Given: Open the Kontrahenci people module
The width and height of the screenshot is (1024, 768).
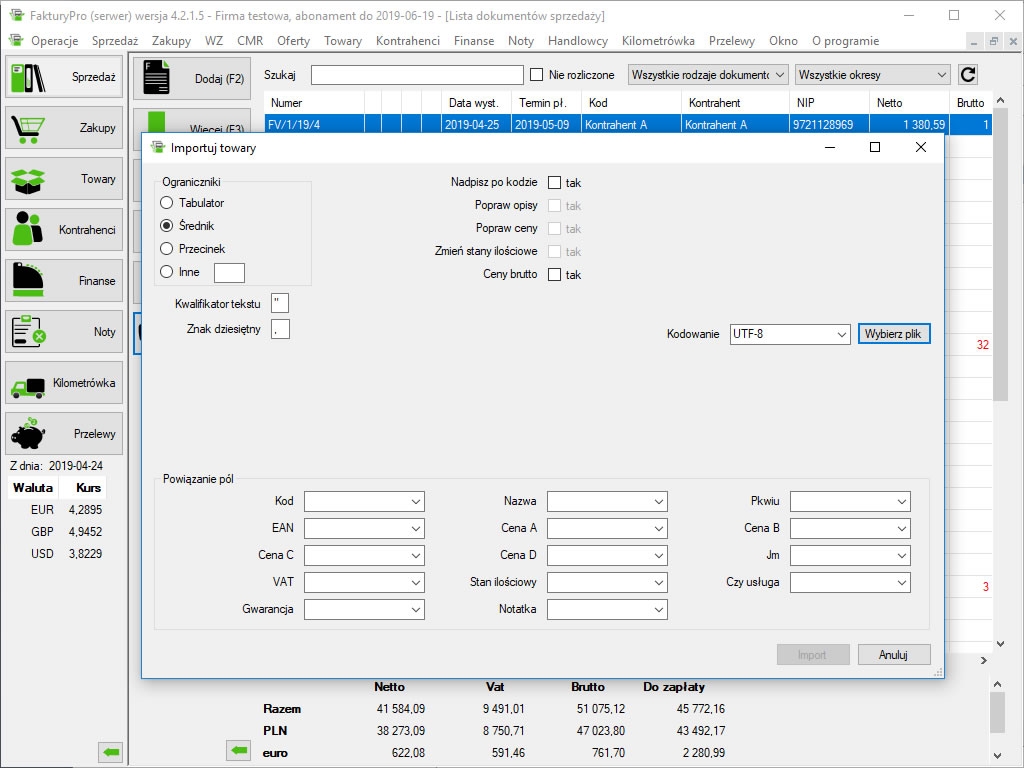Looking at the screenshot, I should pyautogui.click(x=64, y=230).
